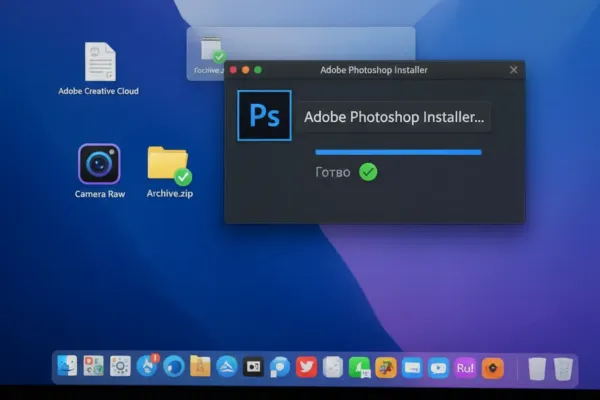Open the yellow folder in the dock
Screen dimensions: 600x400
pos(200,366)
